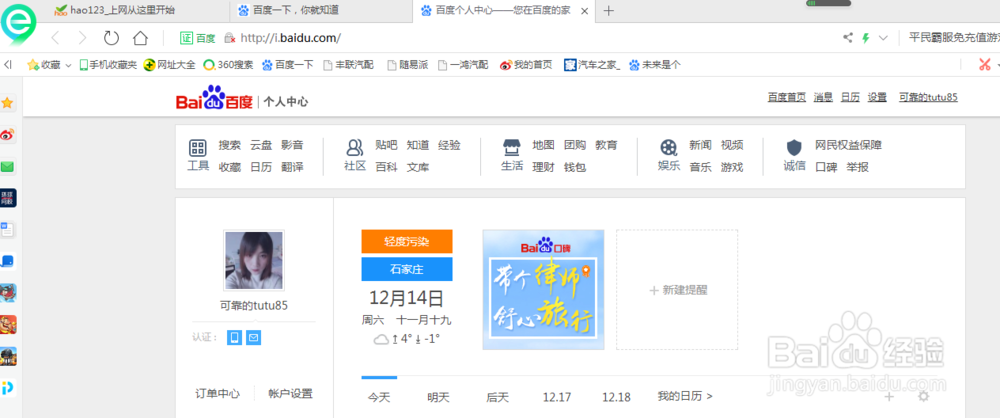The image size is (1000, 418).
Task: Open 360搜索 bookmark
Action: [x=228, y=64]
